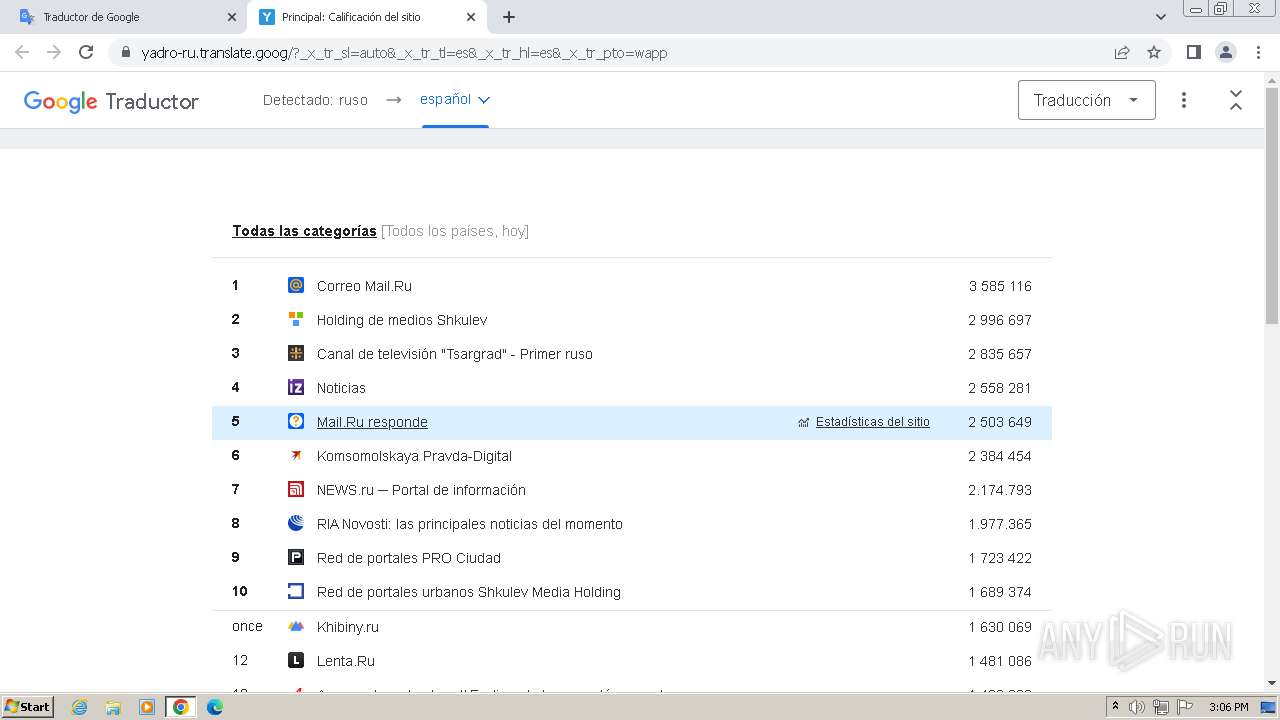Click the Google Traductor logo
The width and height of the screenshot is (1280, 720).
(111, 101)
